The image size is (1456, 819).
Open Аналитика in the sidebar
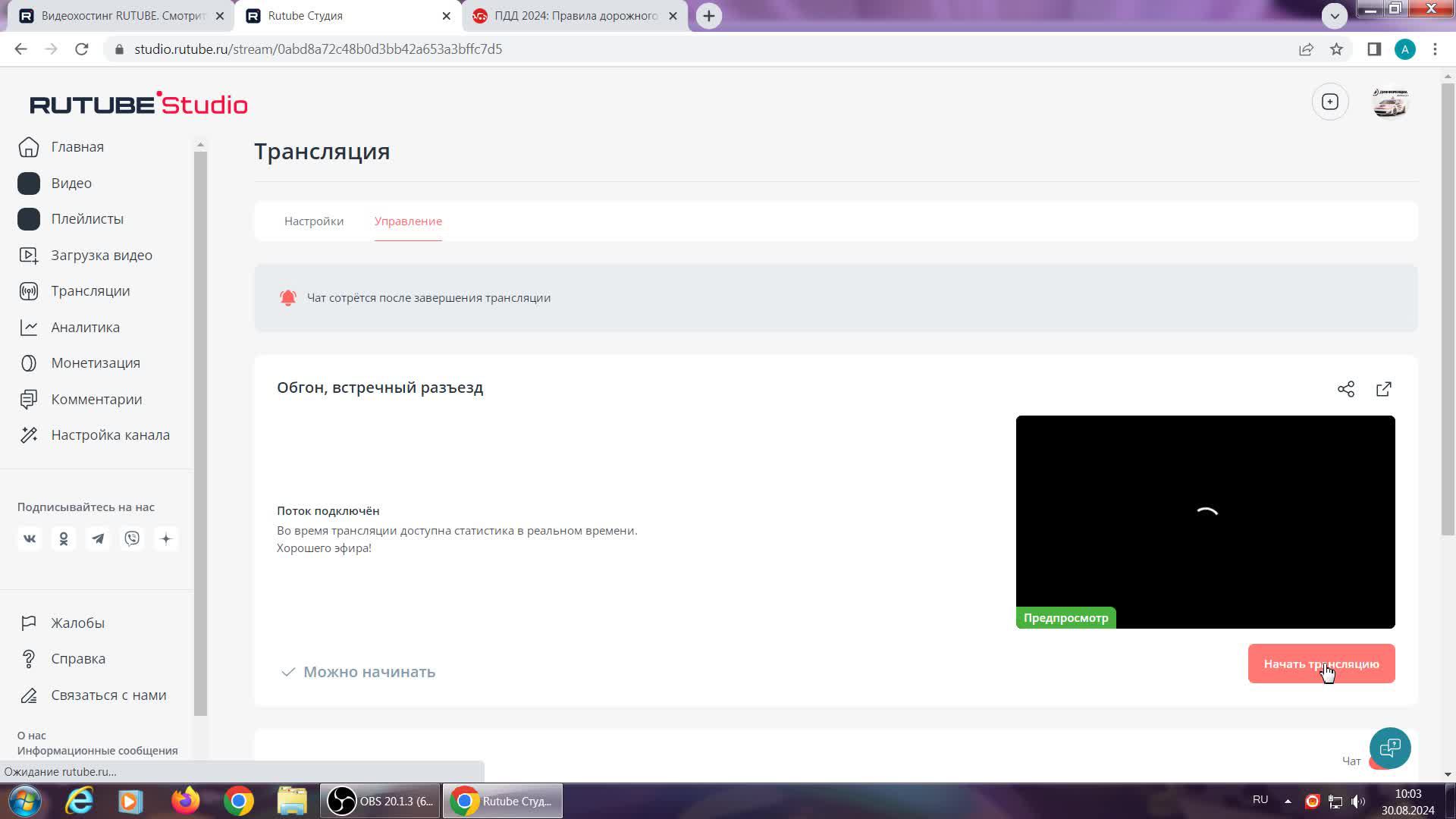click(85, 327)
